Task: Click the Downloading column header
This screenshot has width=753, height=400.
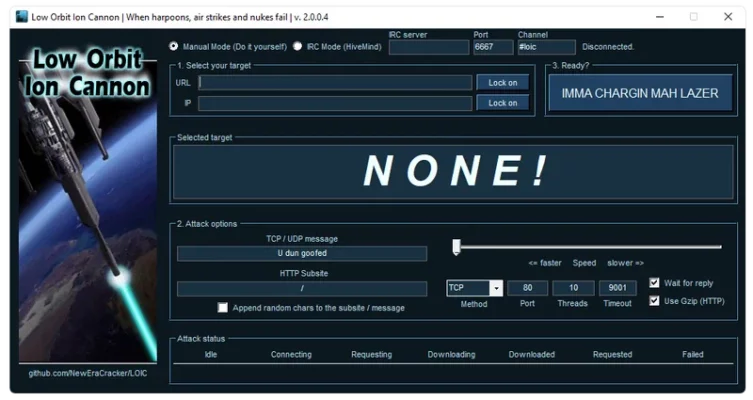Action: 451,354
